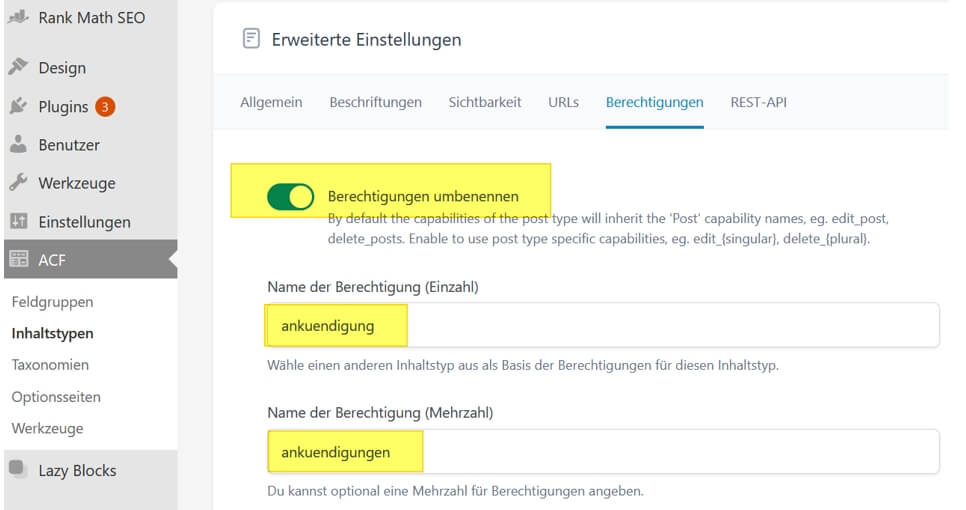Open the Beschriftungen tab

375,102
